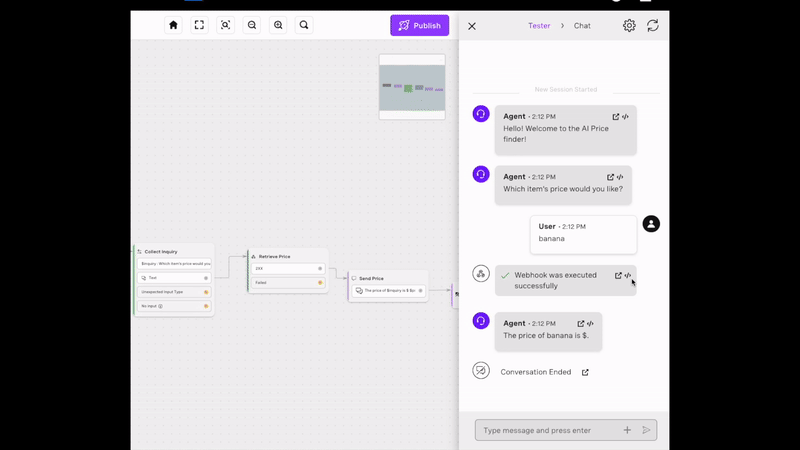Open the canvas search tool

click(304, 25)
